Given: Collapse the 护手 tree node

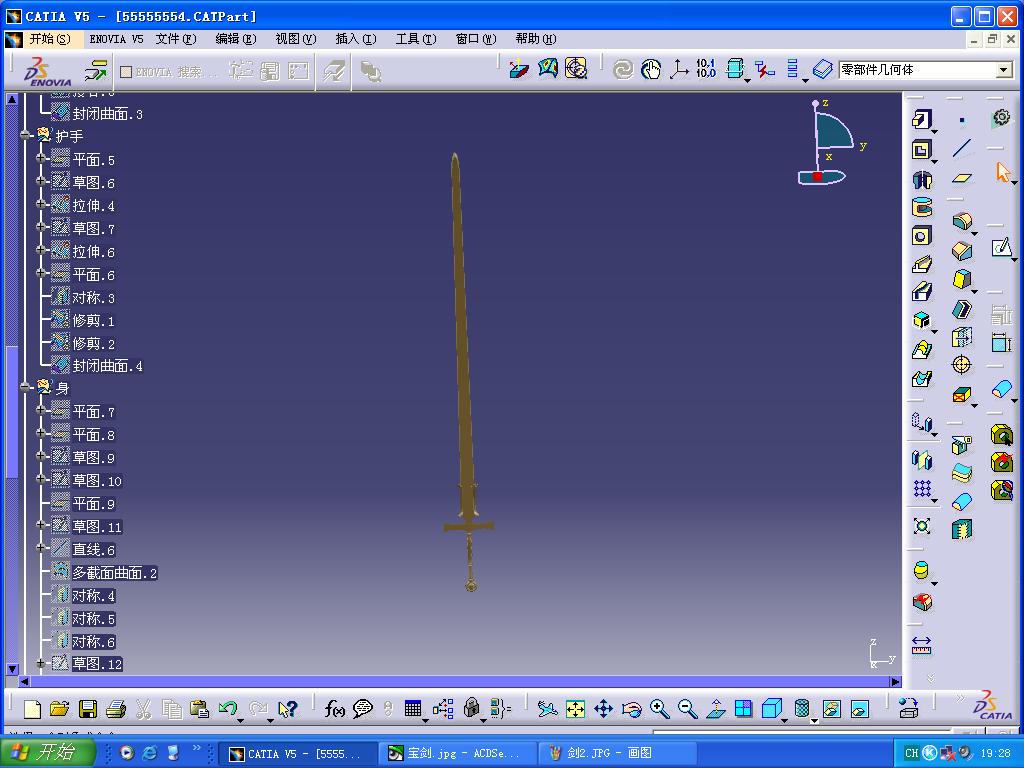Looking at the screenshot, I should 25,136.
